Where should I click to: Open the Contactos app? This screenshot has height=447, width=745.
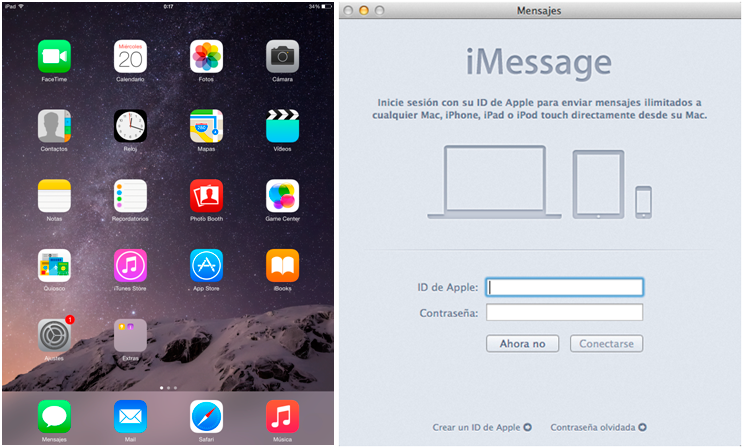click(54, 126)
